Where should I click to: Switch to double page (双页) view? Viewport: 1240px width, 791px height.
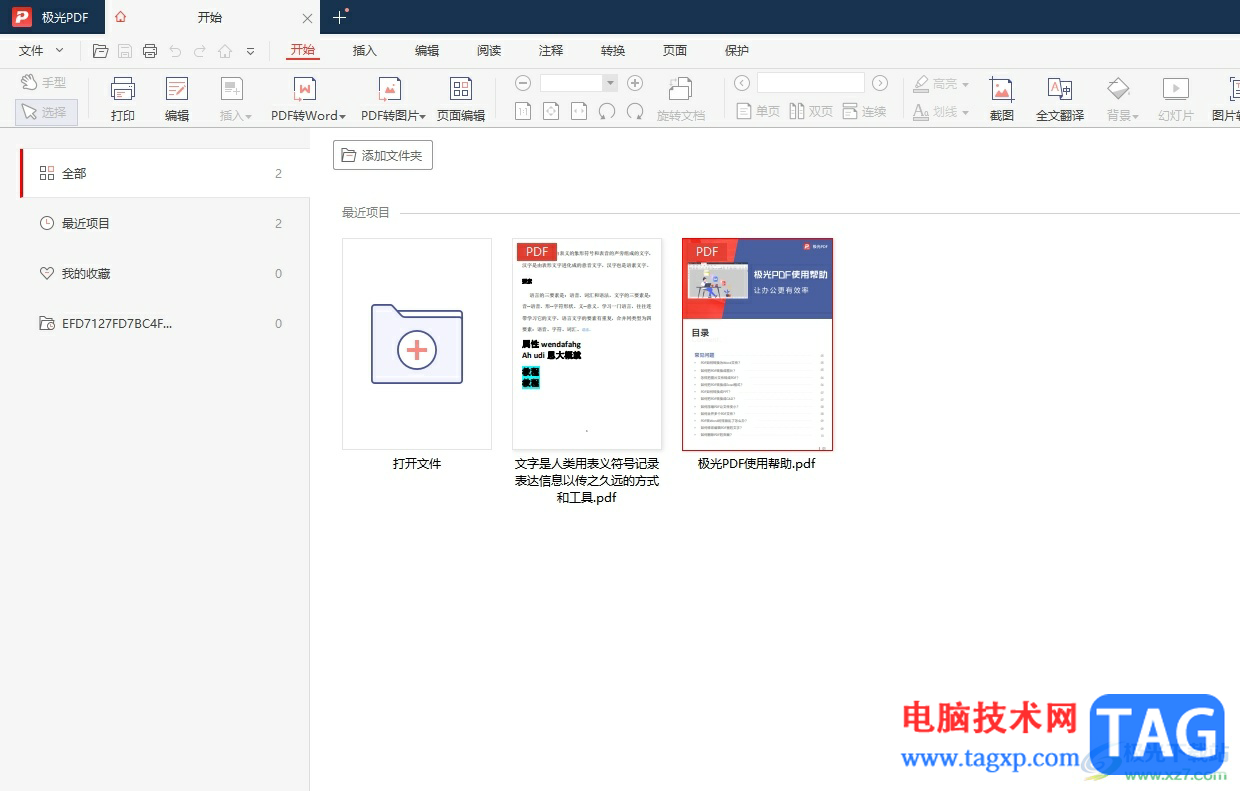[811, 111]
